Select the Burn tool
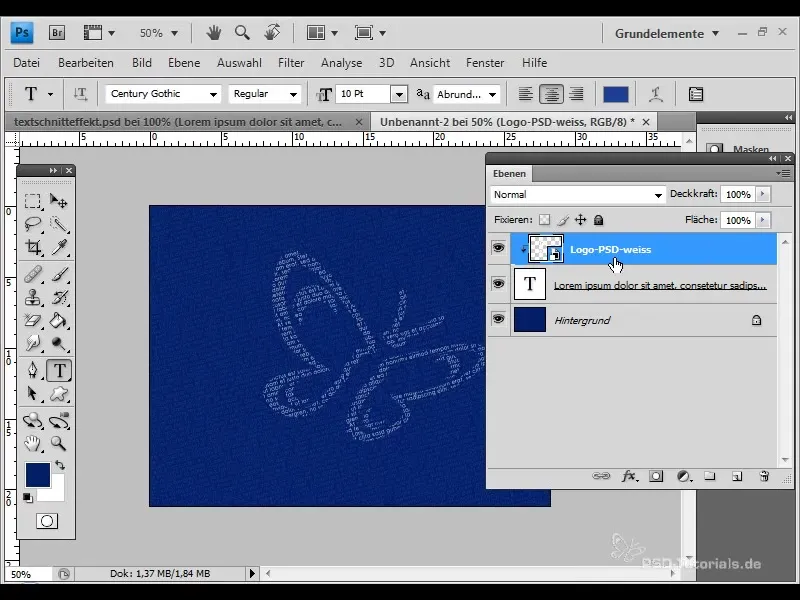This screenshot has height=600, width=800. [59, 343]
